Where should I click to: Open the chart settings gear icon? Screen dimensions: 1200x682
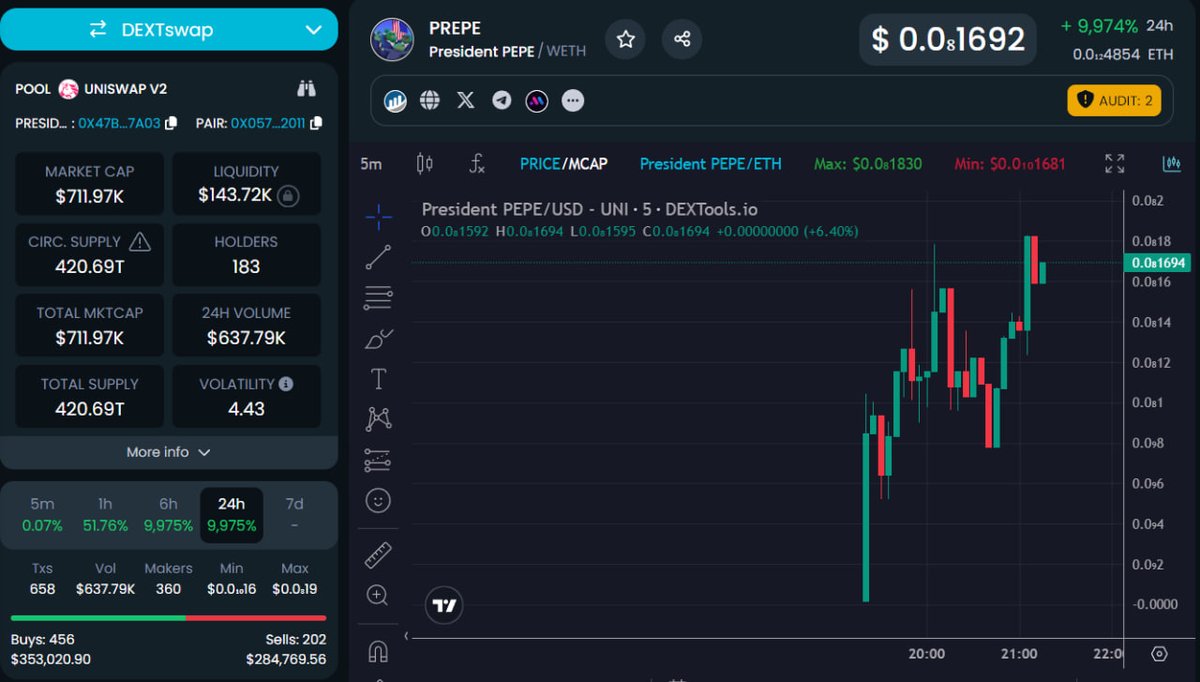(1159, 654)
